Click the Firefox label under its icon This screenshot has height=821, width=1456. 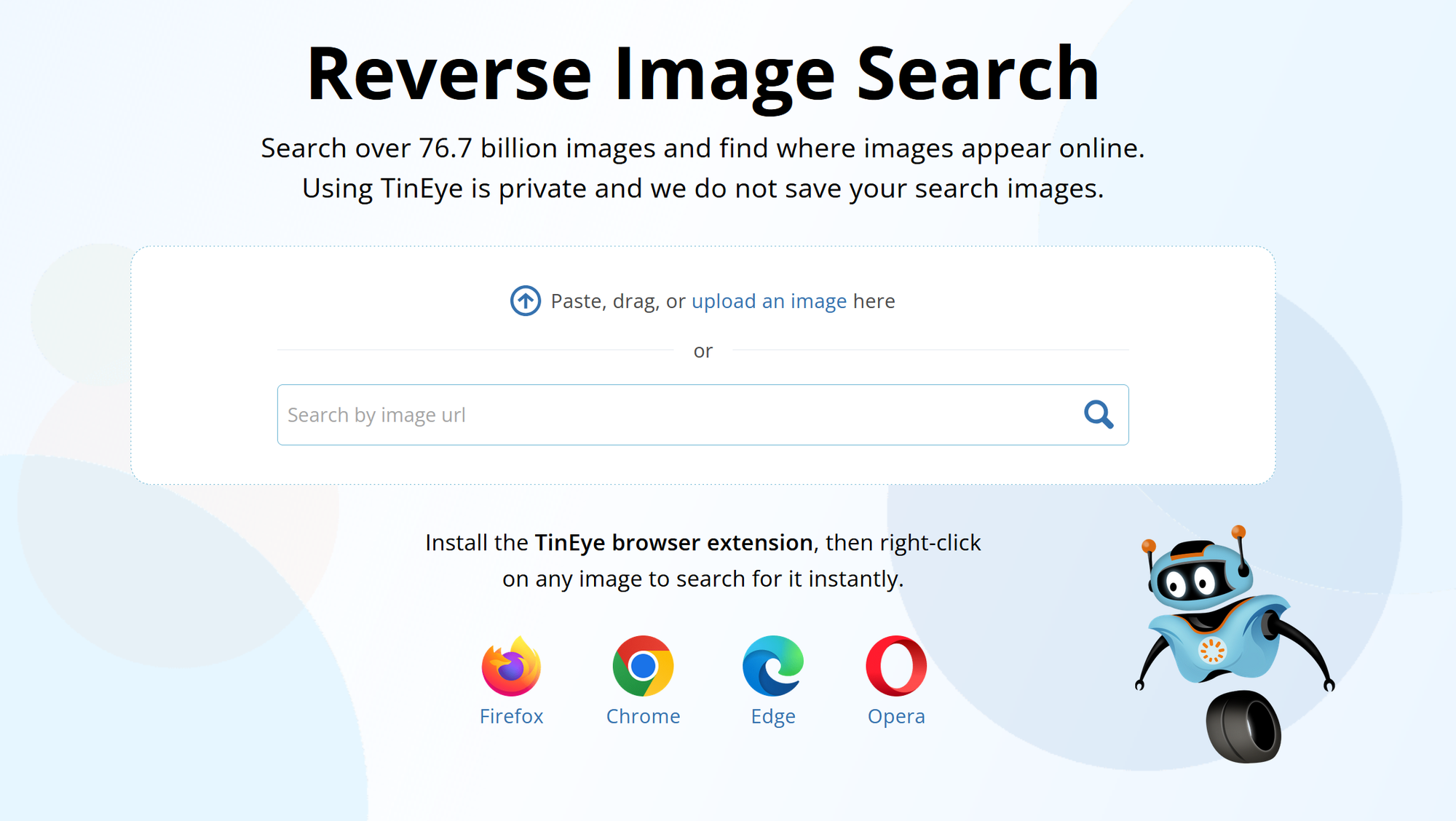point(511,716)
